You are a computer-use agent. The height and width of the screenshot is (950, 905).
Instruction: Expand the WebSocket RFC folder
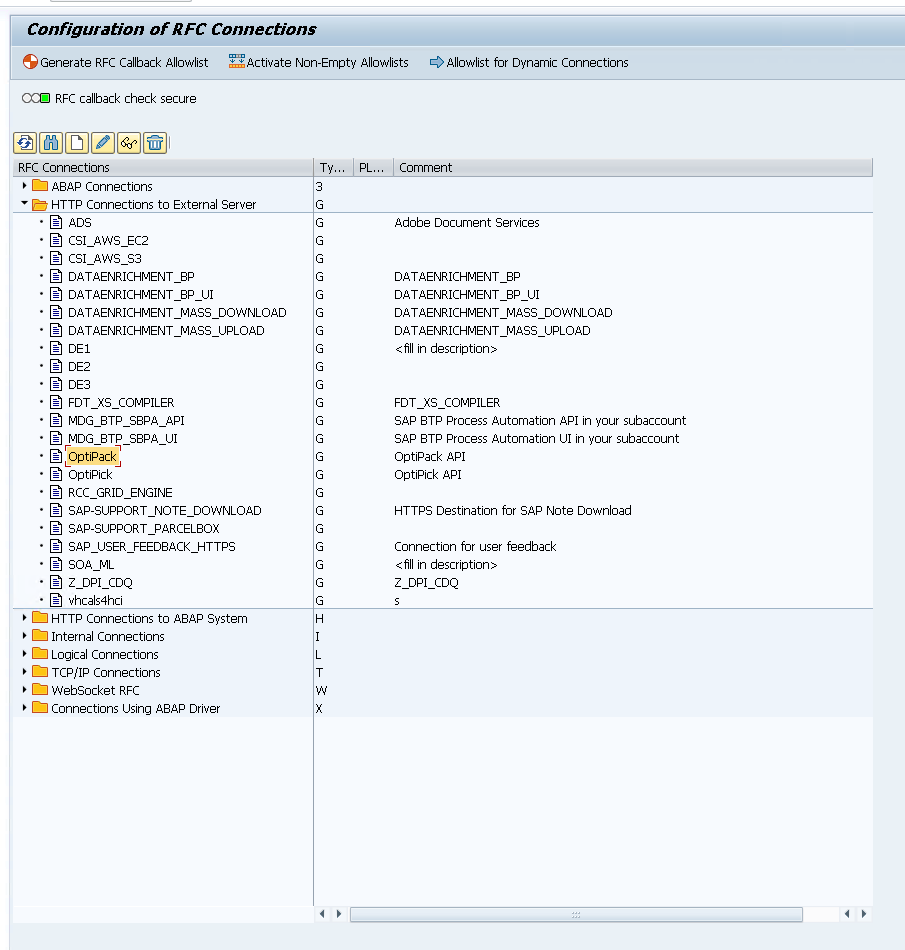[x=25, y=690]
